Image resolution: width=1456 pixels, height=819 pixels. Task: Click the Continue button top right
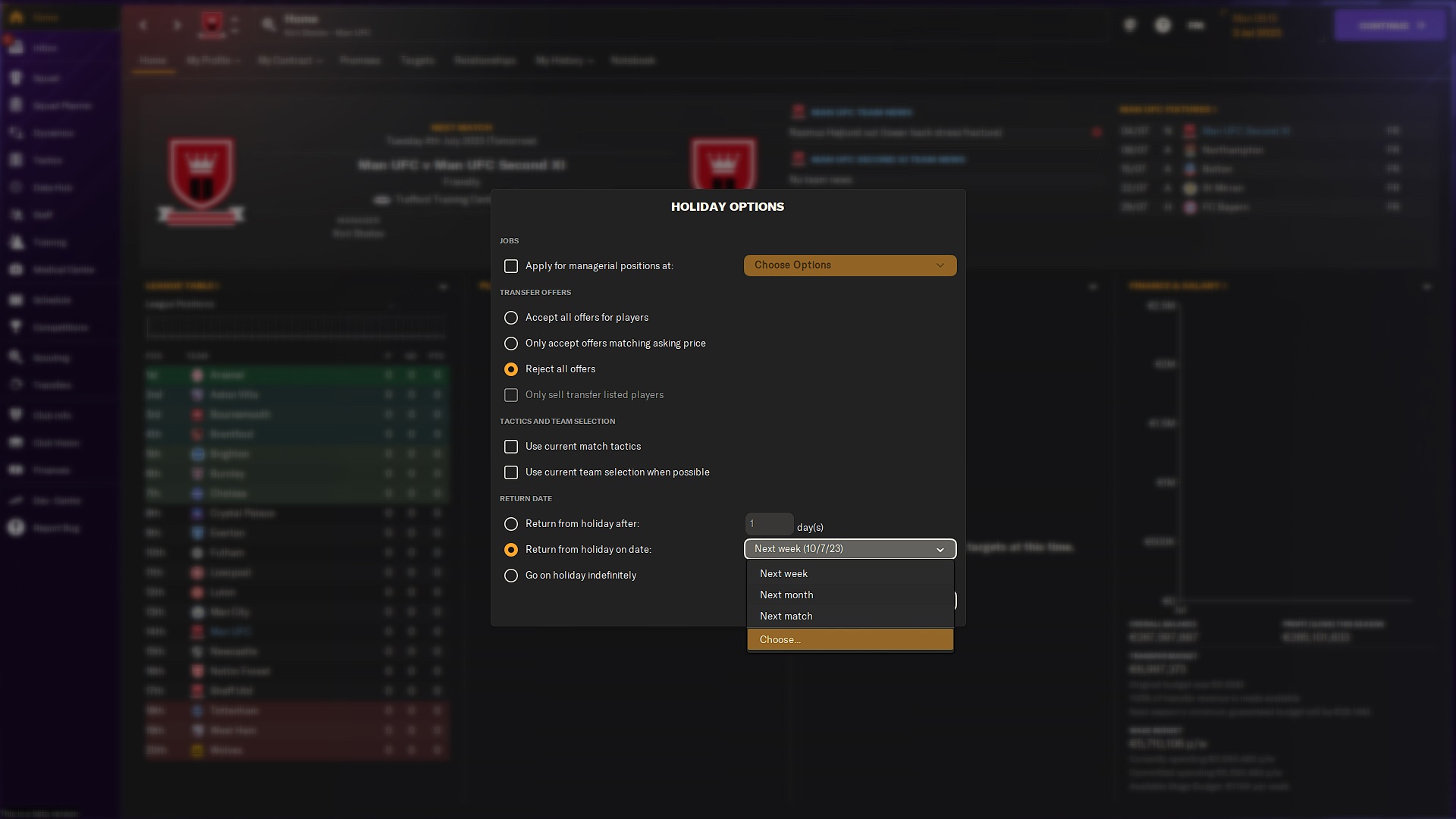tap(1389, 25)
